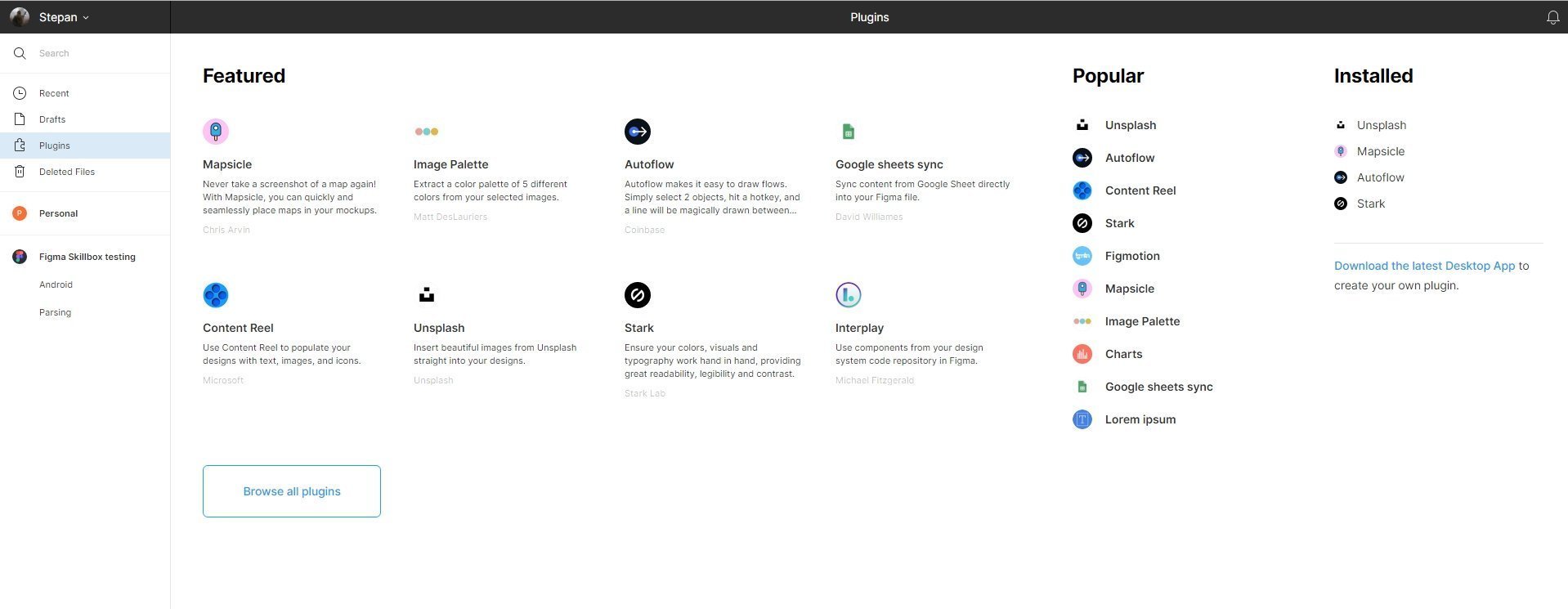Click the Image Palette dots icon in Featured
Screen dimensions: 1568x609
(427, 132)
